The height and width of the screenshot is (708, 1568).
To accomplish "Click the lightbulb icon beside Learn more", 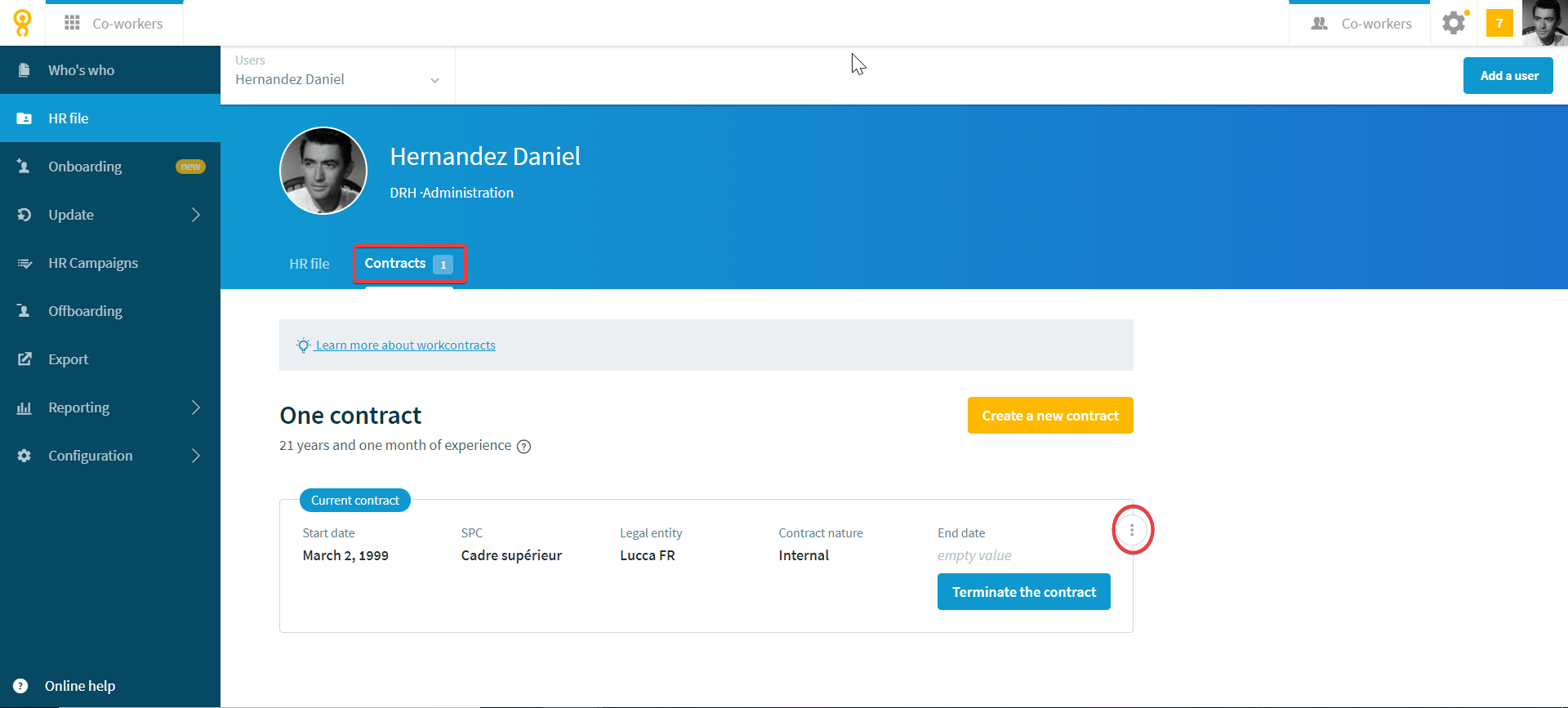I will 303,345.
